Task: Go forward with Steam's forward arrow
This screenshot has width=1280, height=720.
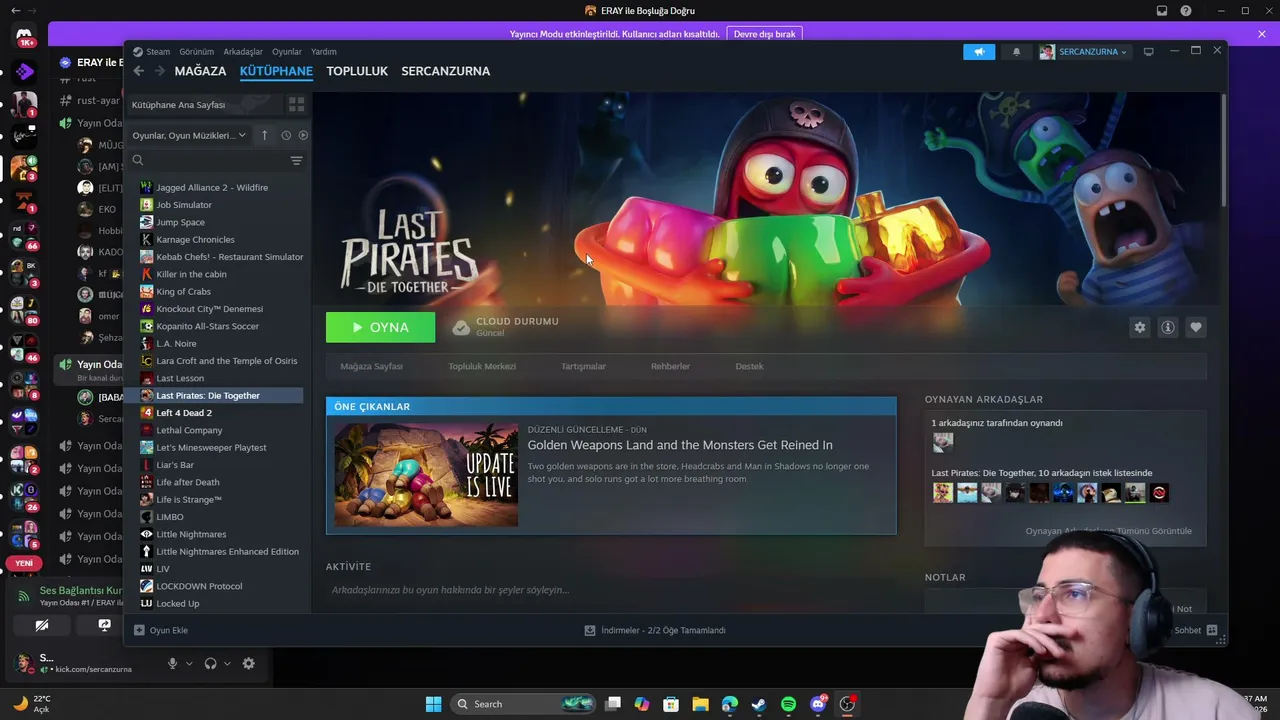Action: 159,71
